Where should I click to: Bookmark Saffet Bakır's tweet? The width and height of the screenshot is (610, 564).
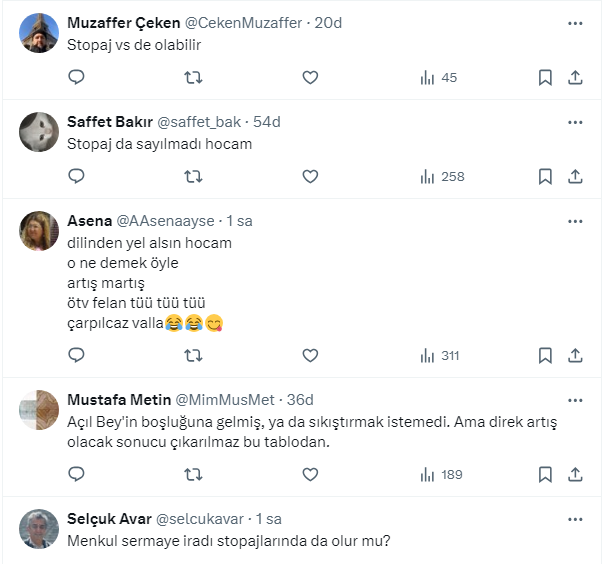[545, 176]
